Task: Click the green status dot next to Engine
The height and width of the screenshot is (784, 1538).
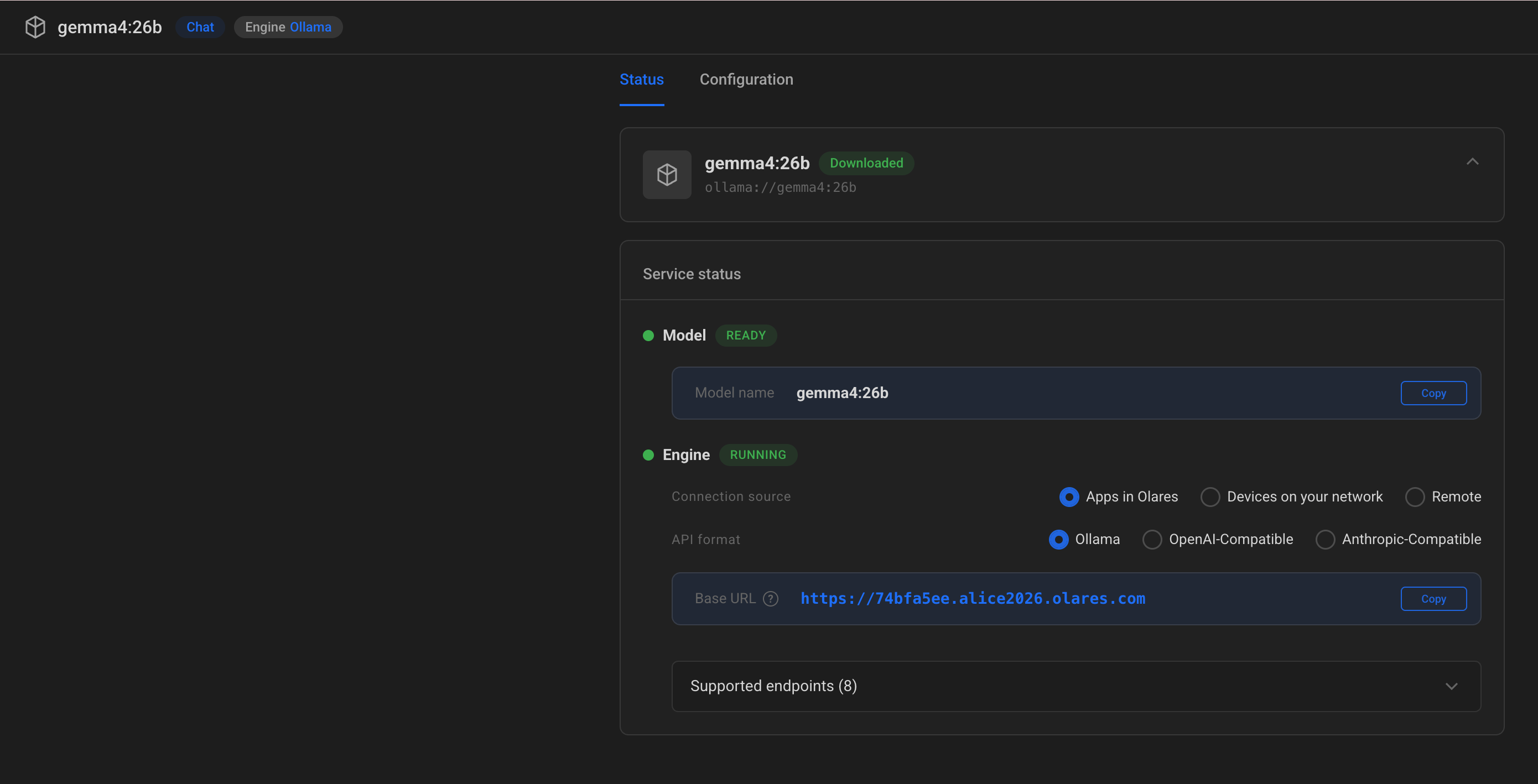Action: tap(648, 454)
